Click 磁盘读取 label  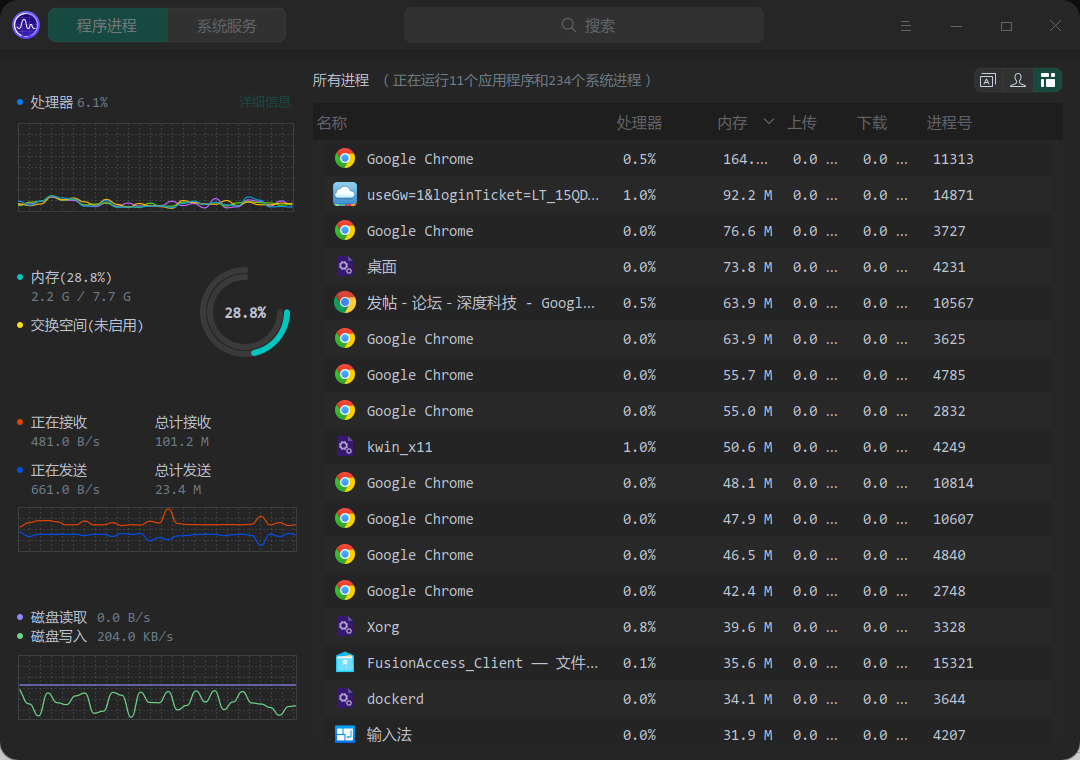click(59, 617)
